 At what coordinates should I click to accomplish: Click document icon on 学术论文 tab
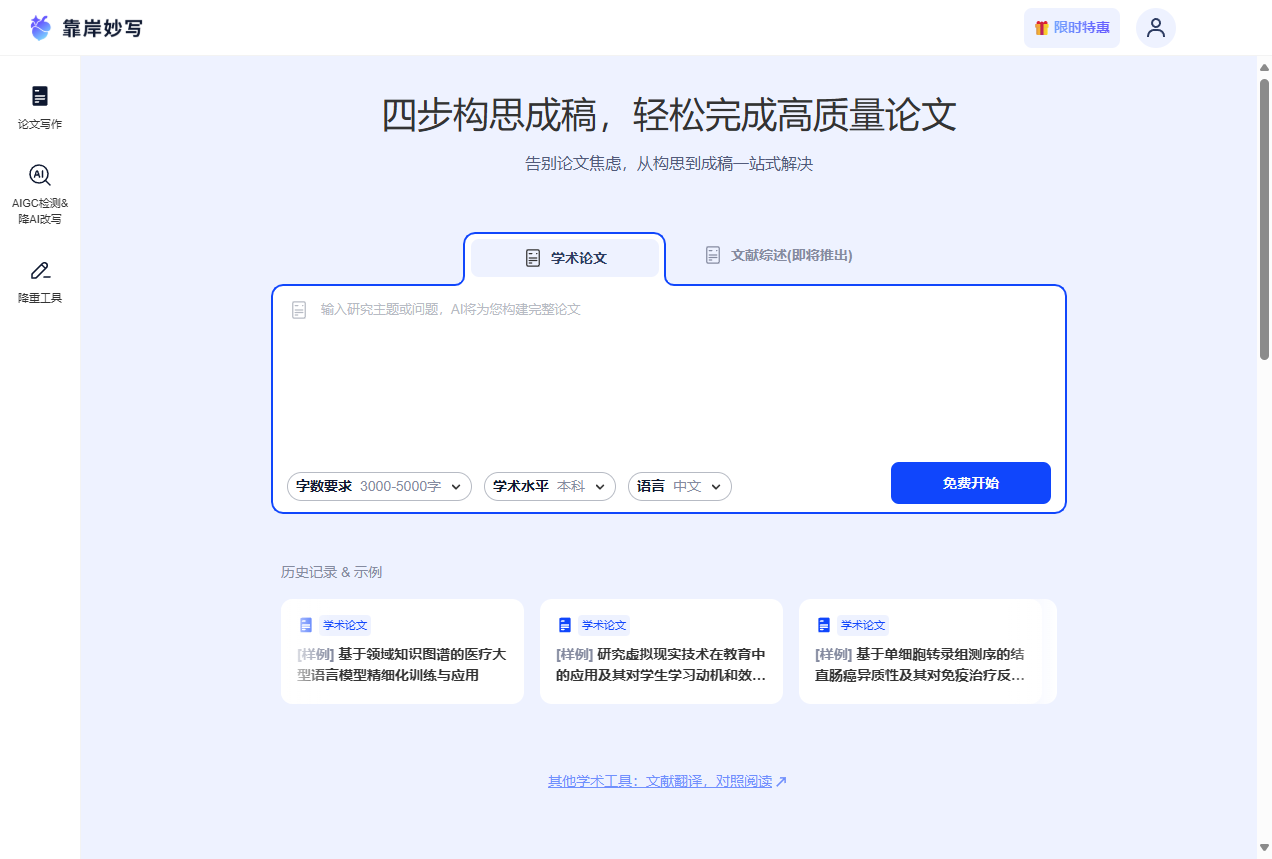pos(533,258)
